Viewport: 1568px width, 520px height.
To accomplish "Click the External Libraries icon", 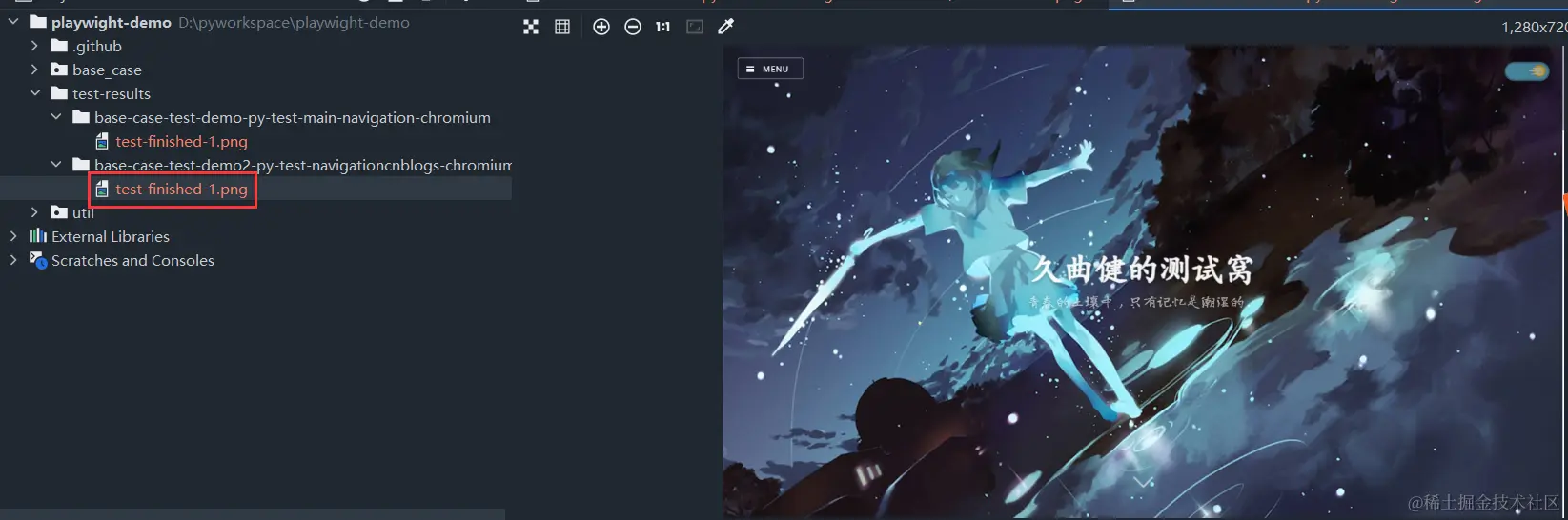I will (38, 235).
